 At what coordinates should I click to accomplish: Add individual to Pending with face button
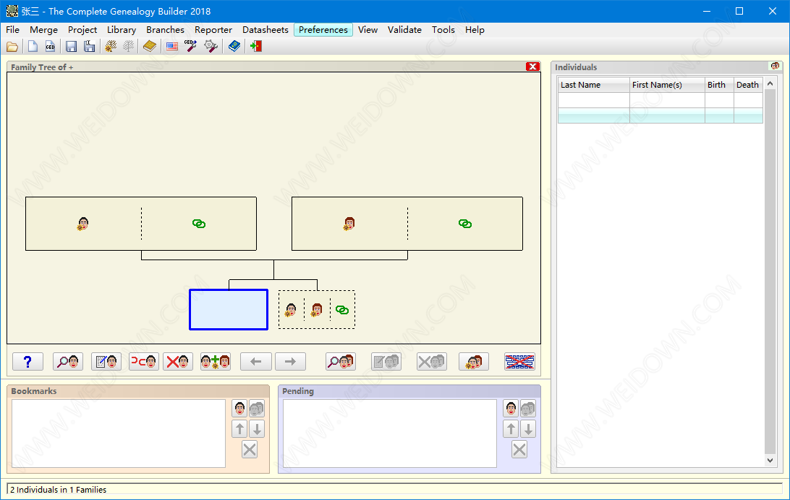click(511, 408)
